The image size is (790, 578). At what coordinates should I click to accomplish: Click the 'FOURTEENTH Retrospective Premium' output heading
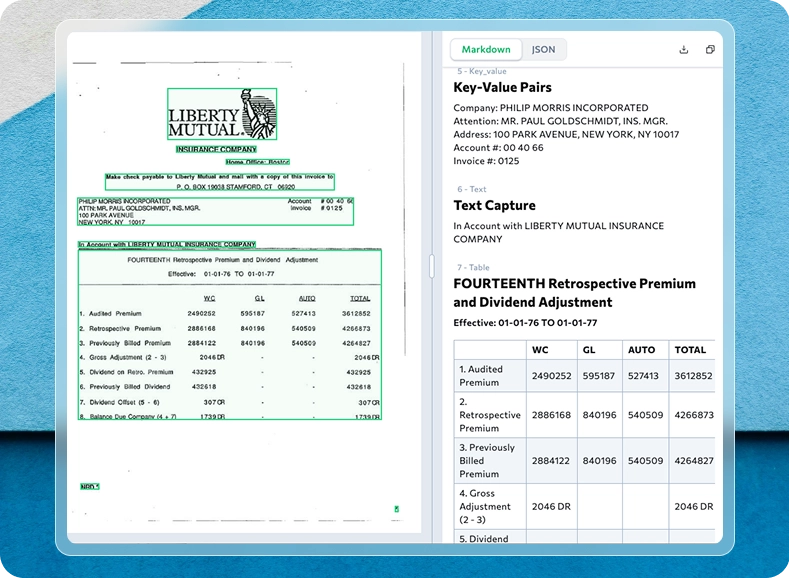point(574,293)
